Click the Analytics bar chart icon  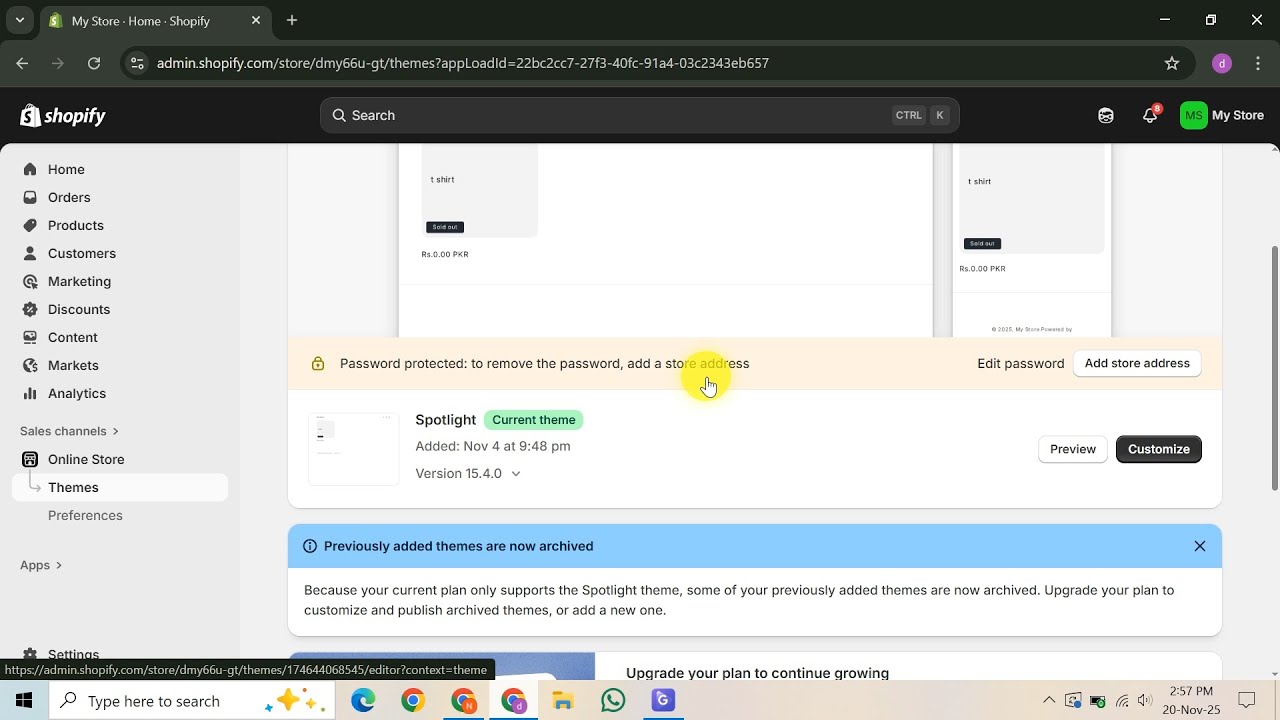coord(30,393)
